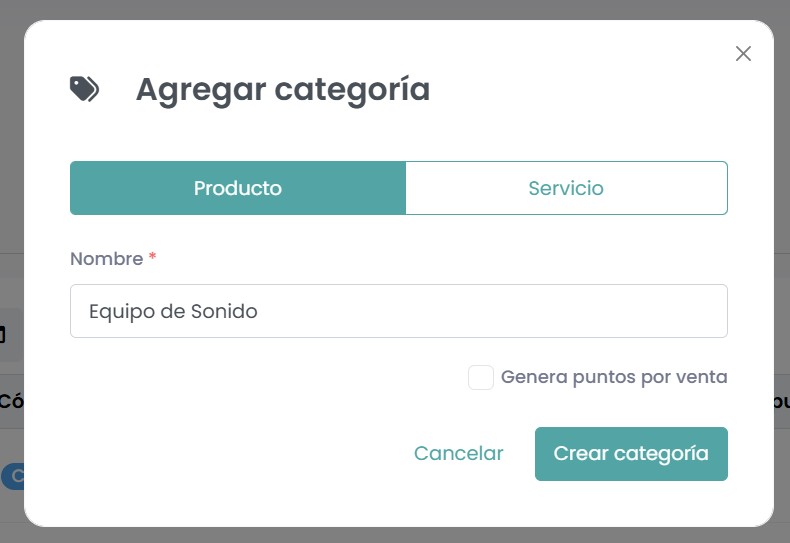Select the Producto tab
The image size is (790, 543).
pyautogui.click(x=238, y=188)
